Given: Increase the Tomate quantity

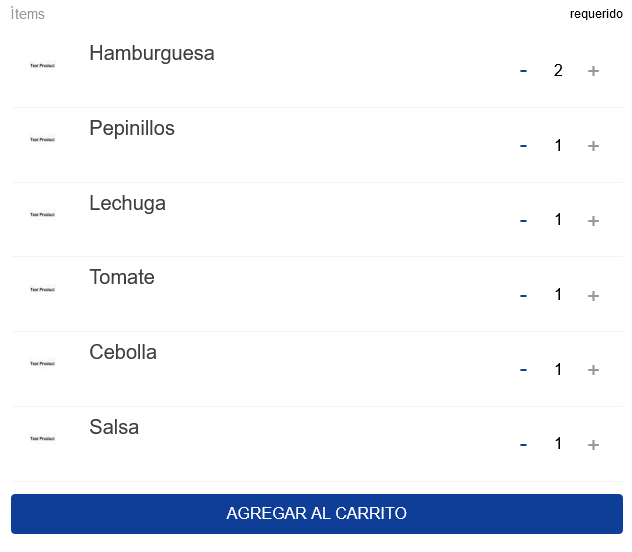Looking at the screenshot, I should tap(593, 295).
